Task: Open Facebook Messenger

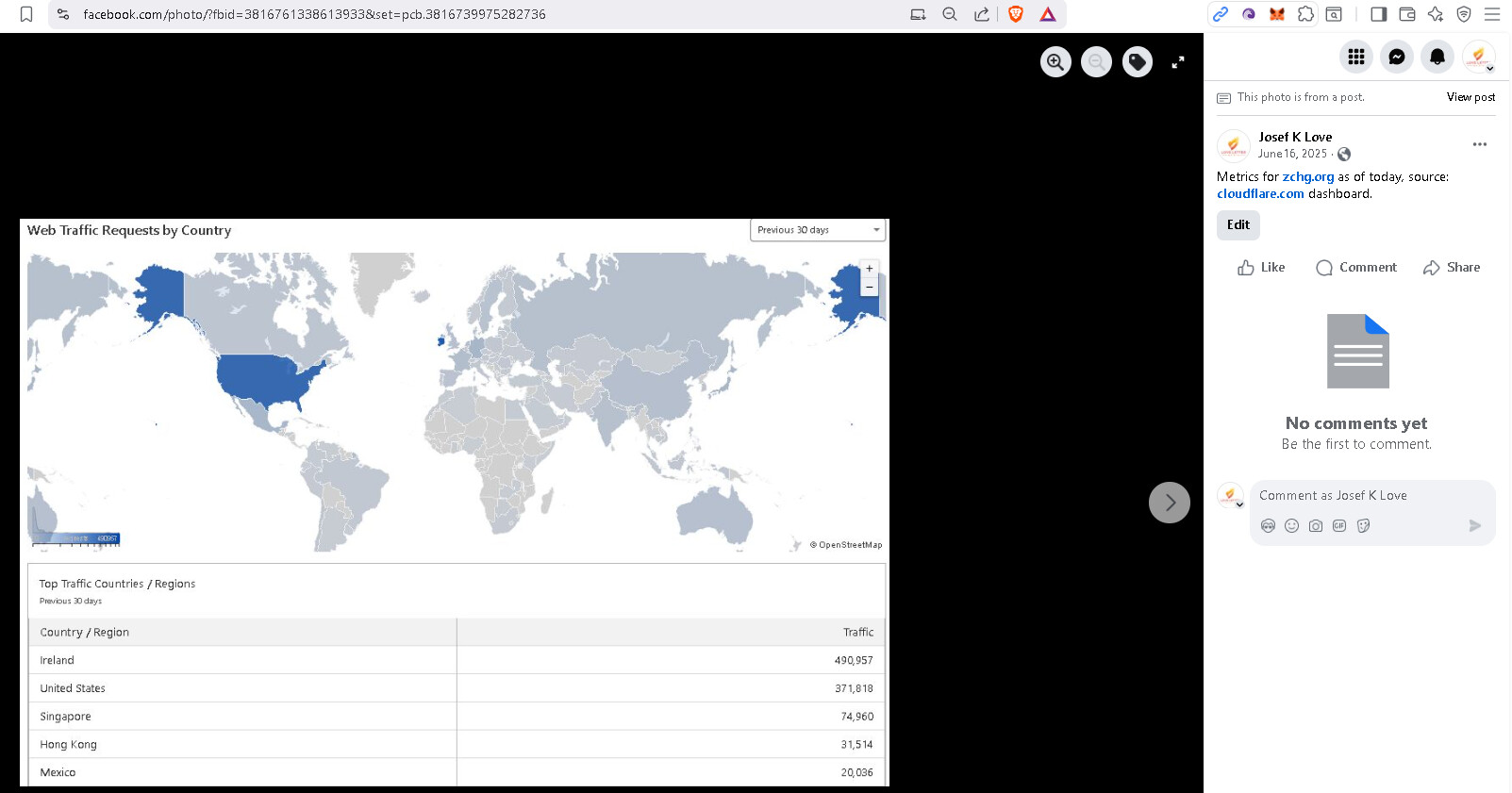Action: pos(1397,57)
